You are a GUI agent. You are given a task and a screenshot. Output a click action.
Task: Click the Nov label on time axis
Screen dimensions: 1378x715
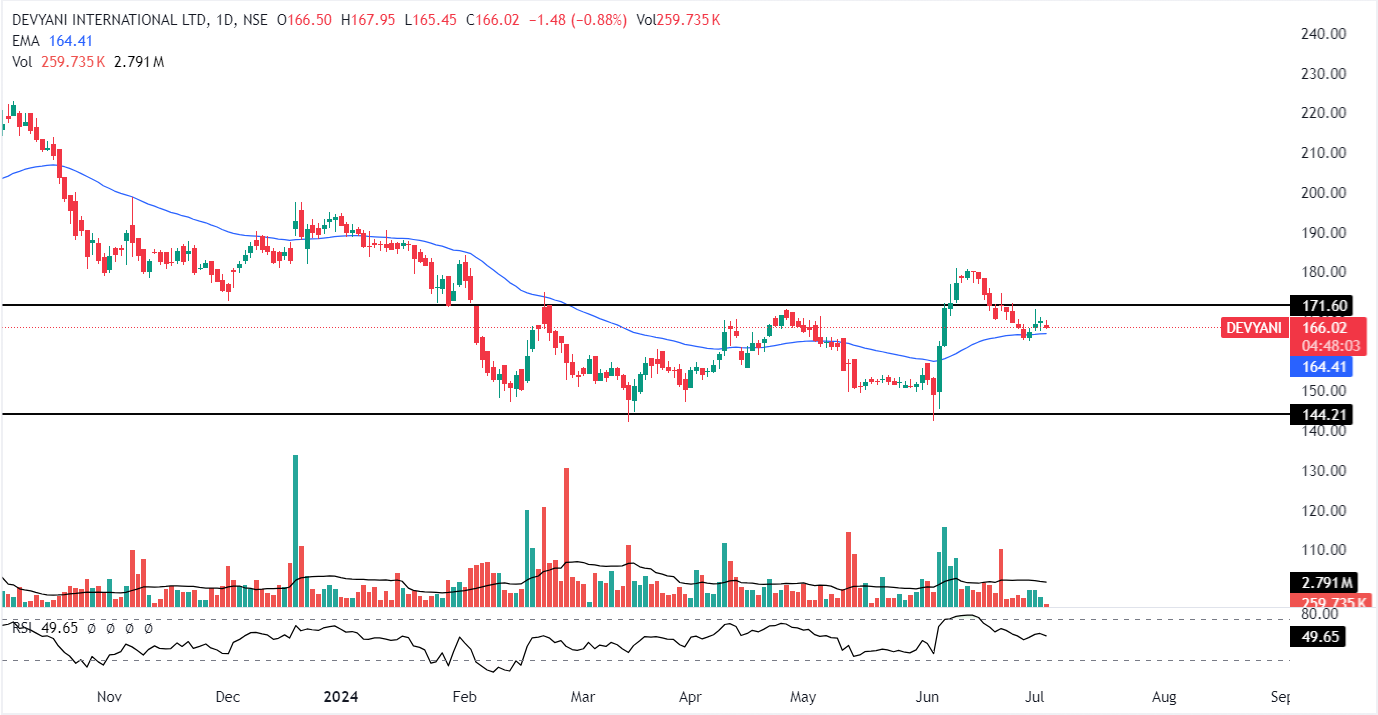point(109,695)
